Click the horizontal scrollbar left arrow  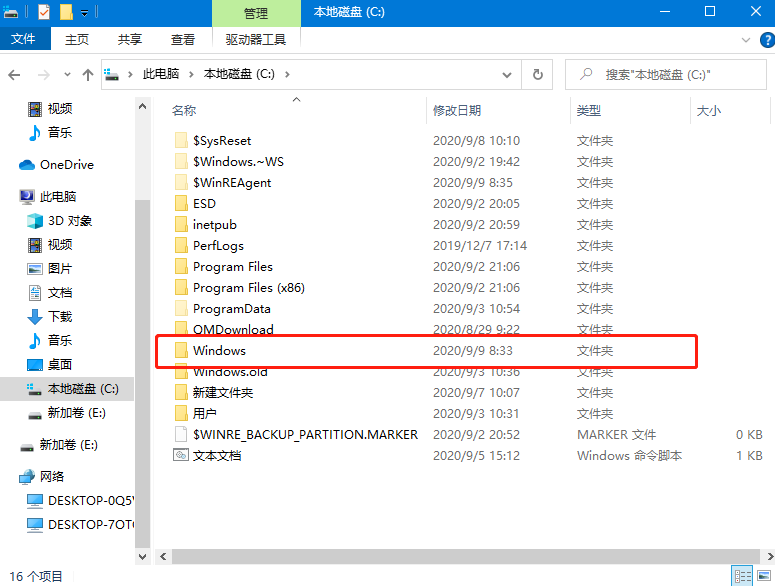point(163,557)
